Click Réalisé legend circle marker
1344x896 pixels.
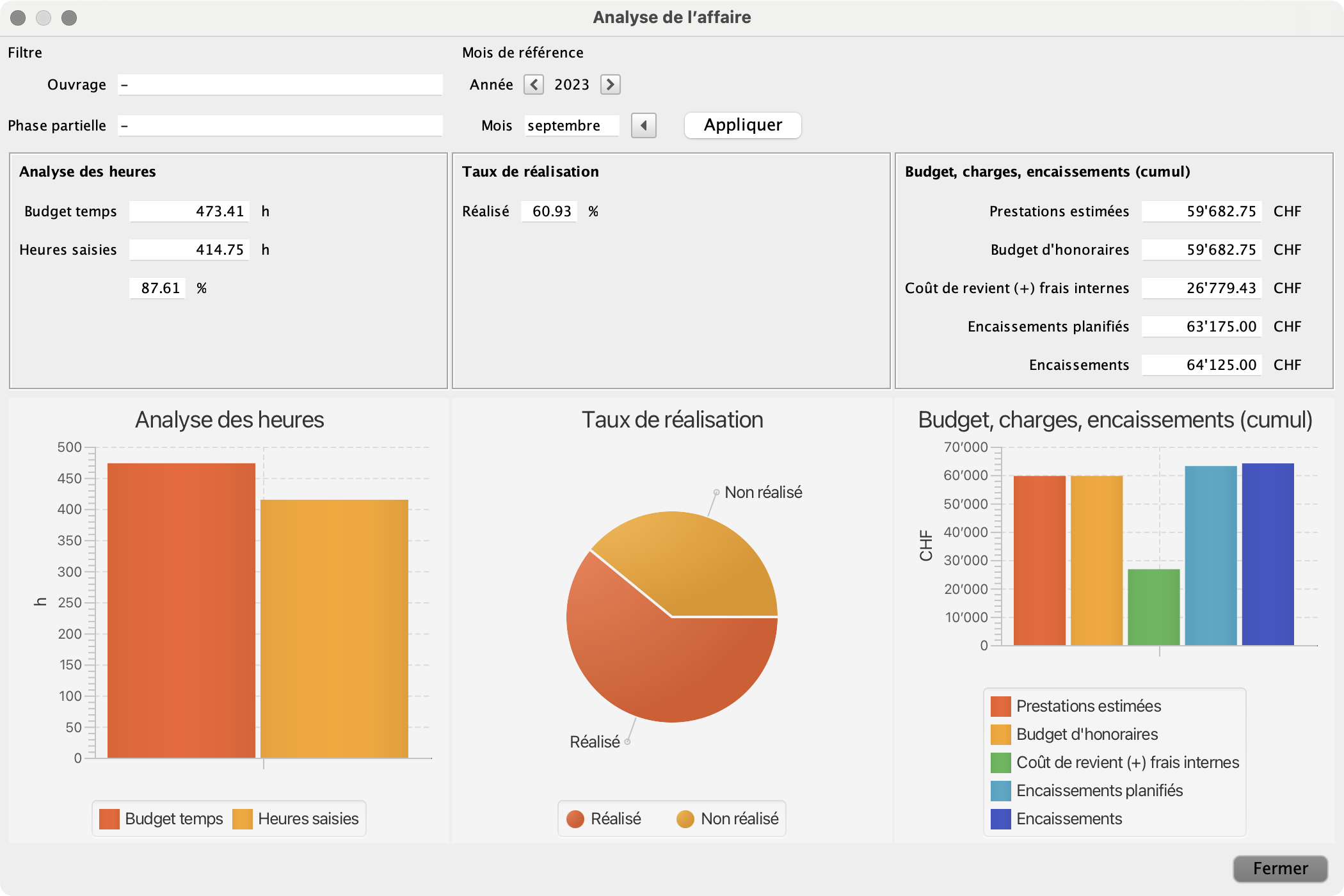(575, 819)
